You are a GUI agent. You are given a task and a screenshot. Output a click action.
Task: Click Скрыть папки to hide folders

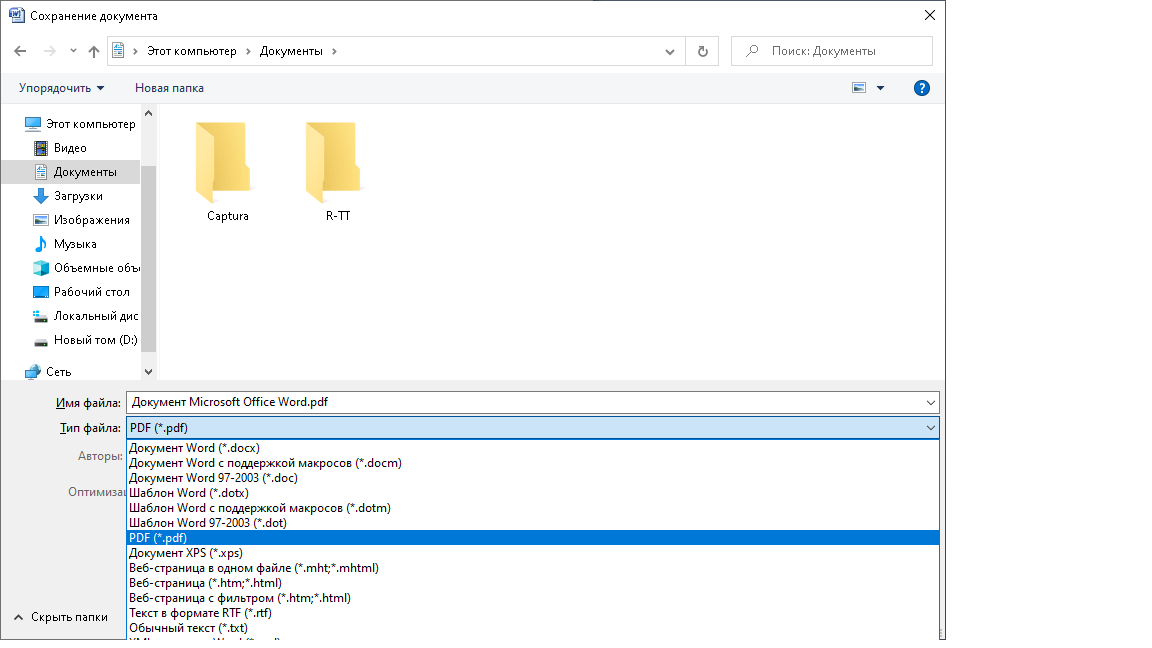61,617
